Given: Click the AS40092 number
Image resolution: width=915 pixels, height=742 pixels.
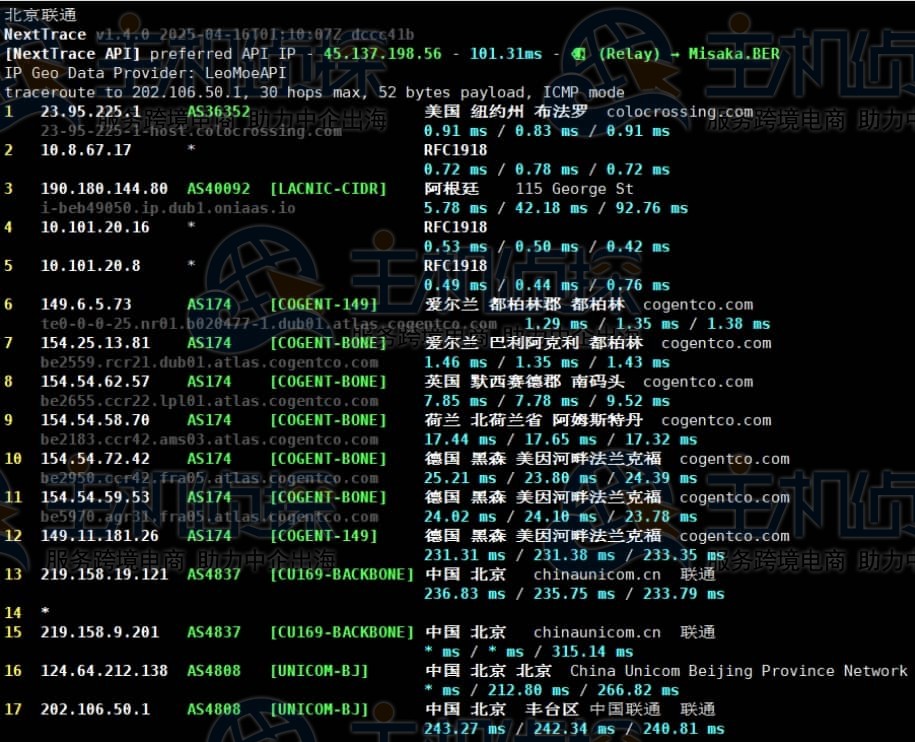Looking at the screenshot, I should [x=219, y=189].
